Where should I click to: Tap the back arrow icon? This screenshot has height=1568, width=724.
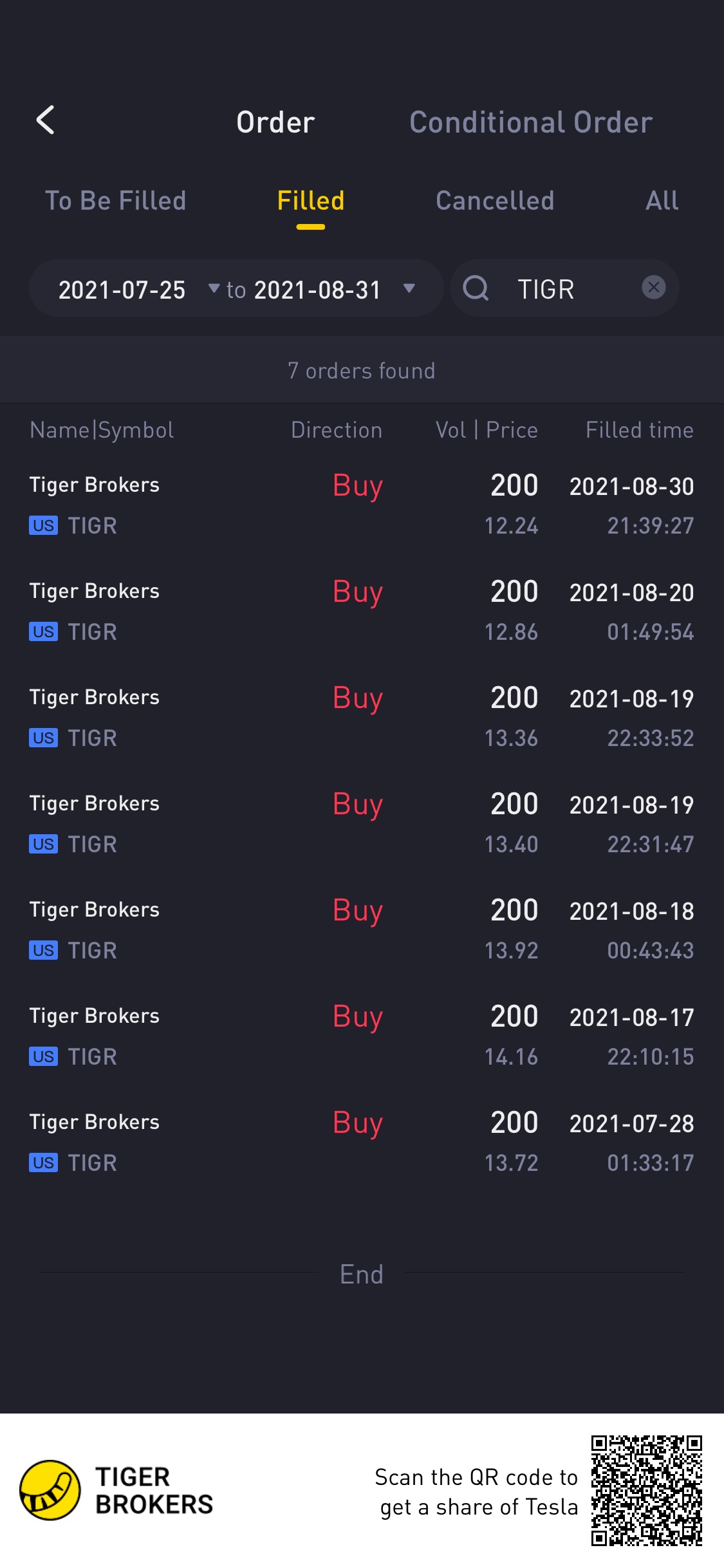click(45, 120)
